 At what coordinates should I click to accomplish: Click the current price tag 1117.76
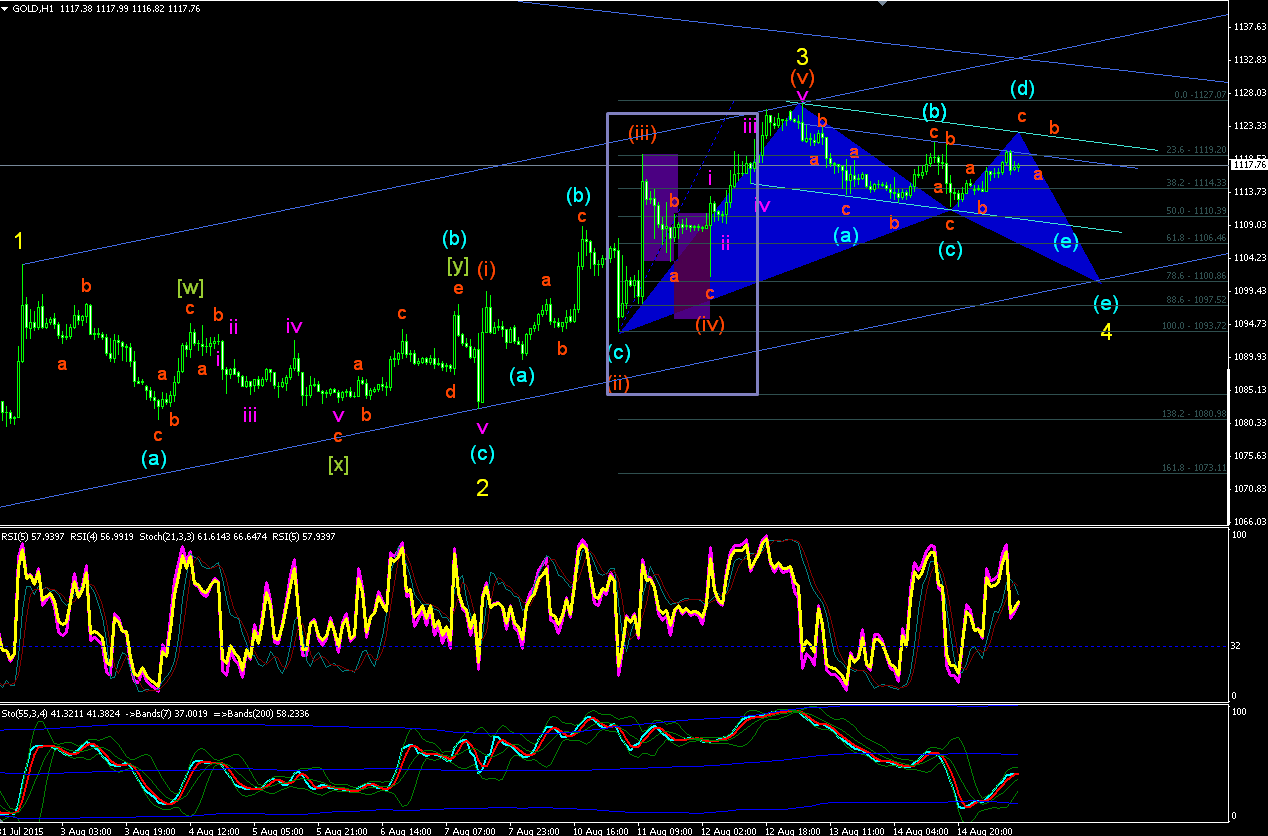coord(1247,166)
